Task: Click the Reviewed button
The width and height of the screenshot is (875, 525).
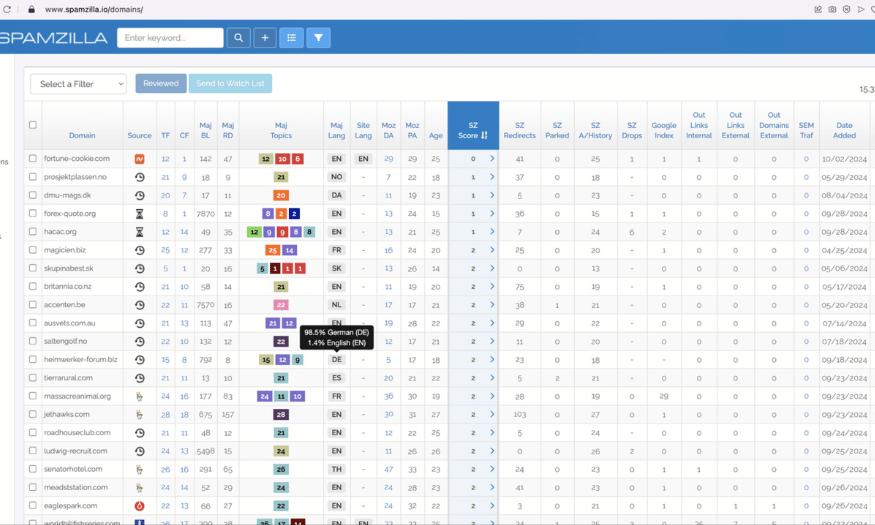Action: [x=161, y=84]
